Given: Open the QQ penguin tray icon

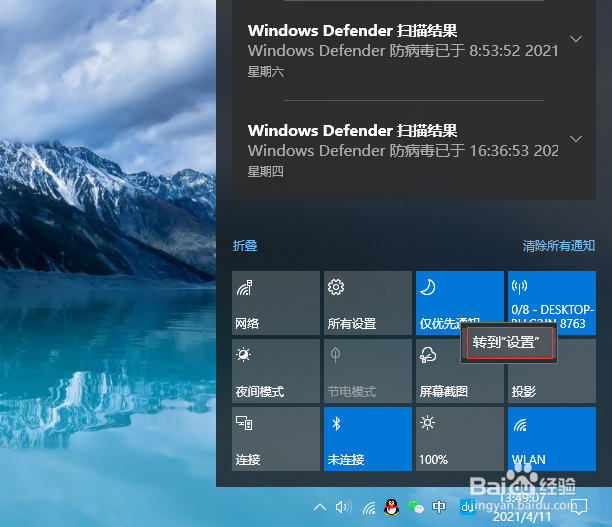Looking at the screenshot, I should click(391, 507).
